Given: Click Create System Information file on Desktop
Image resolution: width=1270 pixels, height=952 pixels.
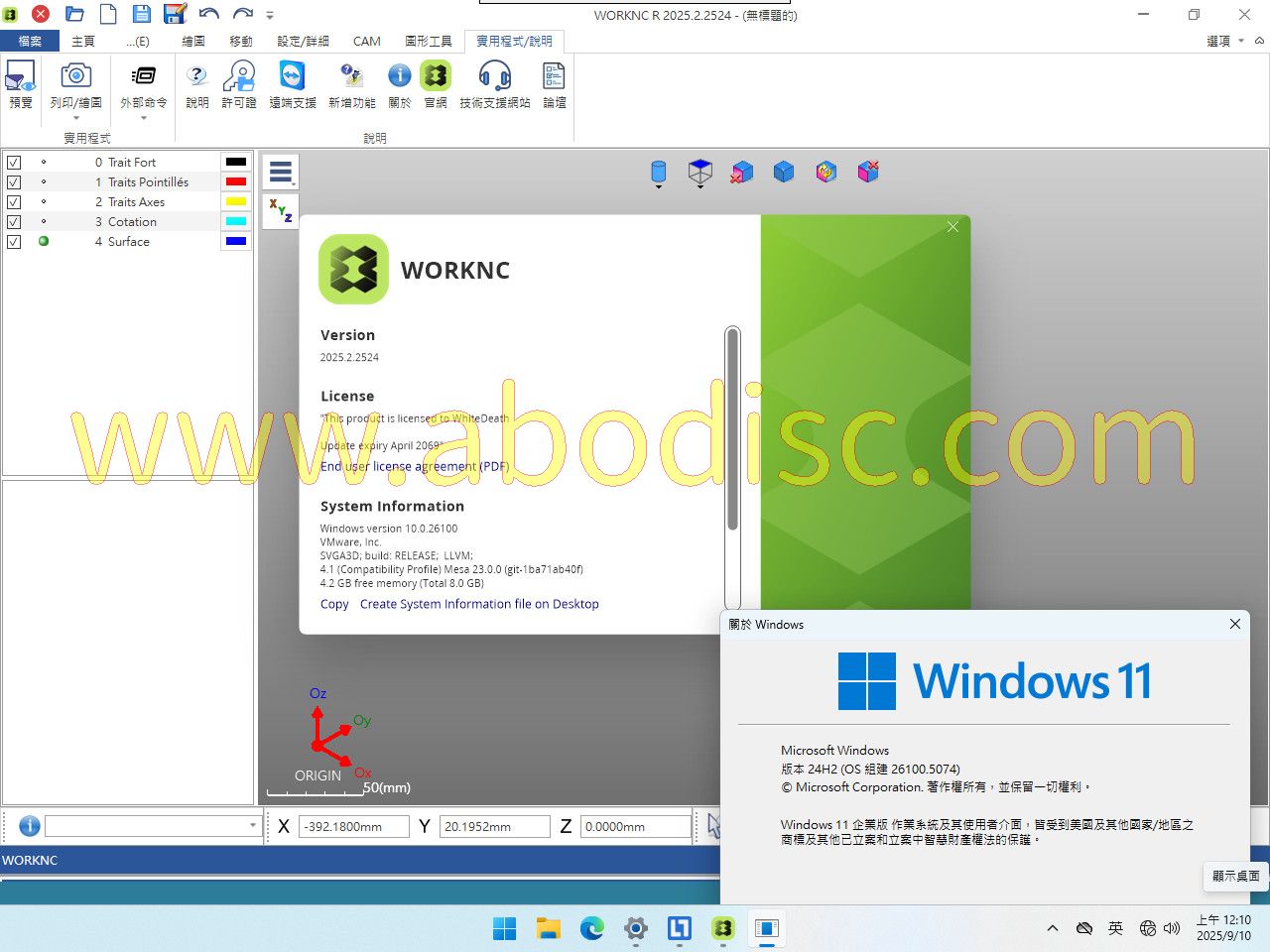Looking at the screenshot, I should 479,604.
